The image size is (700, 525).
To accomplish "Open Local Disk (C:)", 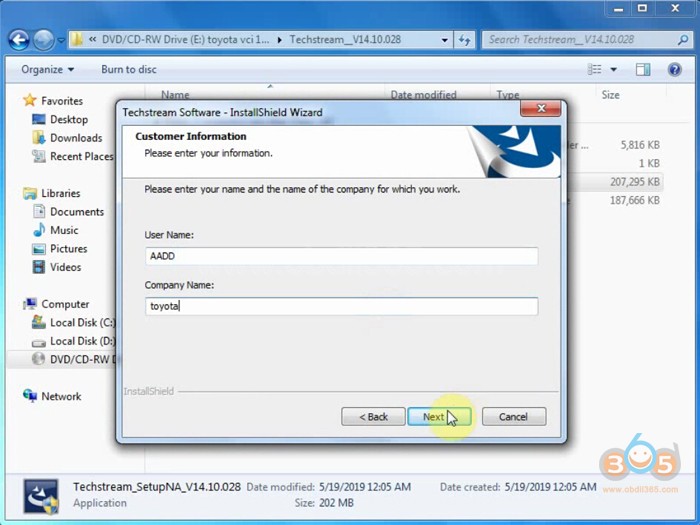I will pyautogui.click(x=82, y=323).
